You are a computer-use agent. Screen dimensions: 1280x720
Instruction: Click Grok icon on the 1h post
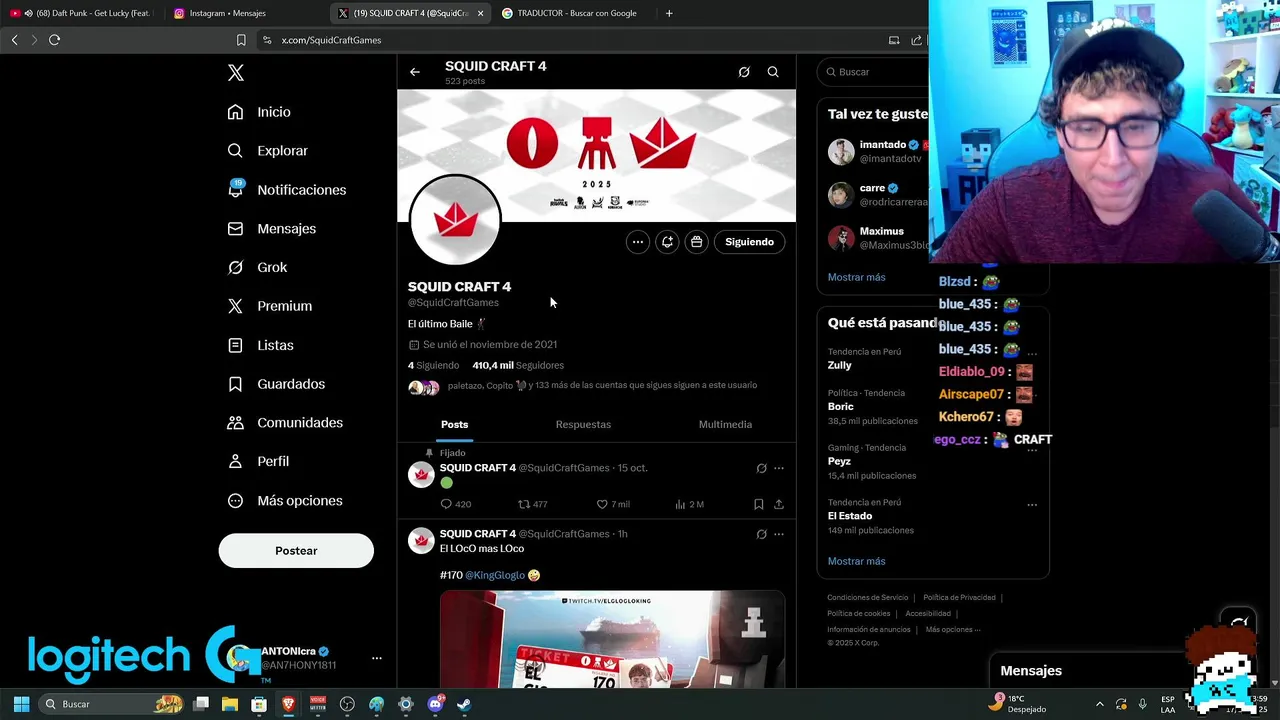click(x=761, y=534)
